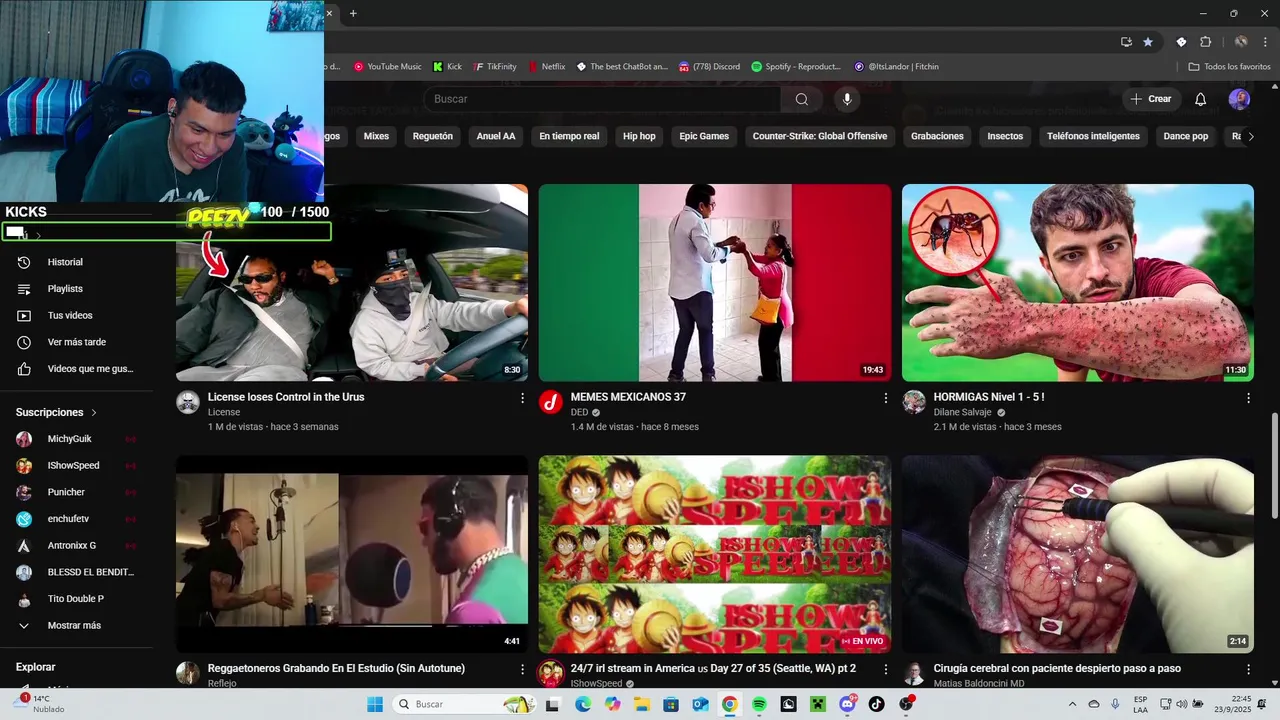Open the TikFinity bookmark
Screen dimensions: 1280x720
(x=495, y=67)
